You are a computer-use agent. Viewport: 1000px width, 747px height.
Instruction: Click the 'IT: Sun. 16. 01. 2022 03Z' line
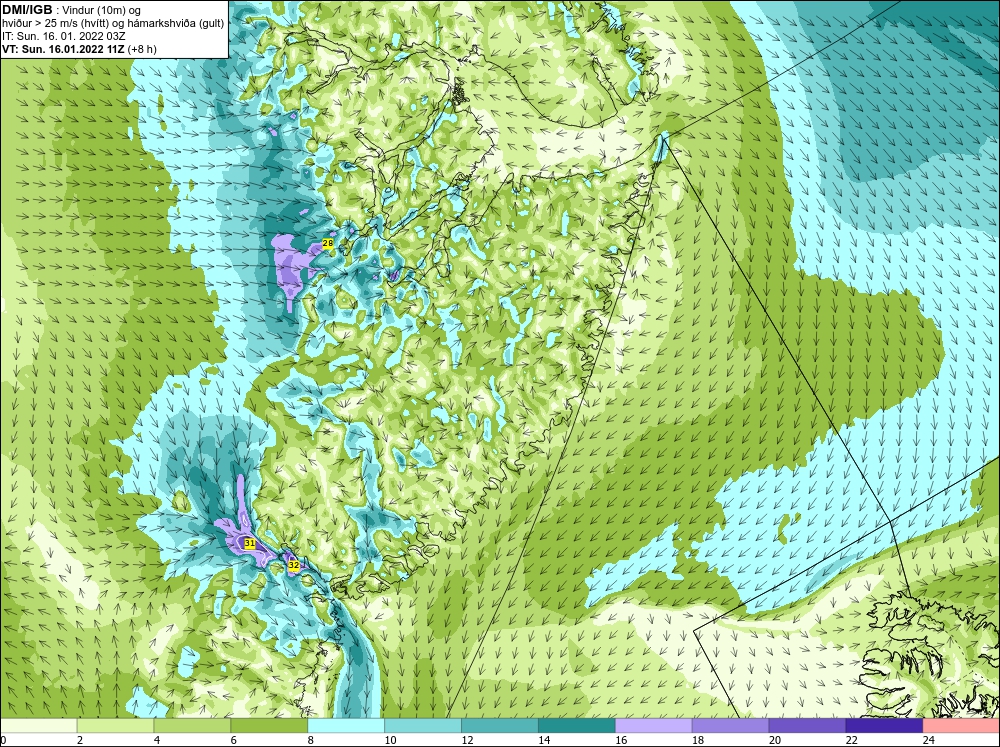click(64, 36)
